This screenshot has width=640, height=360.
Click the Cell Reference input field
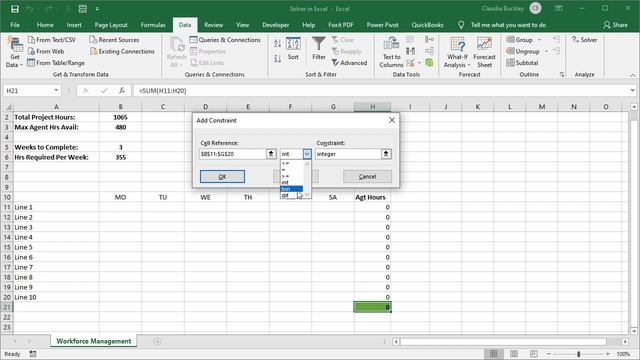click(232, 154)
